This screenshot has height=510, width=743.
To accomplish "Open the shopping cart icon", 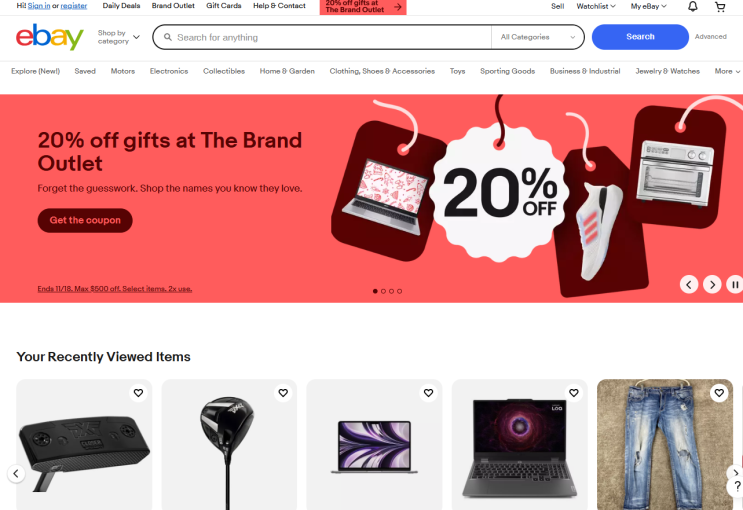I will click(x=720, y=6).
